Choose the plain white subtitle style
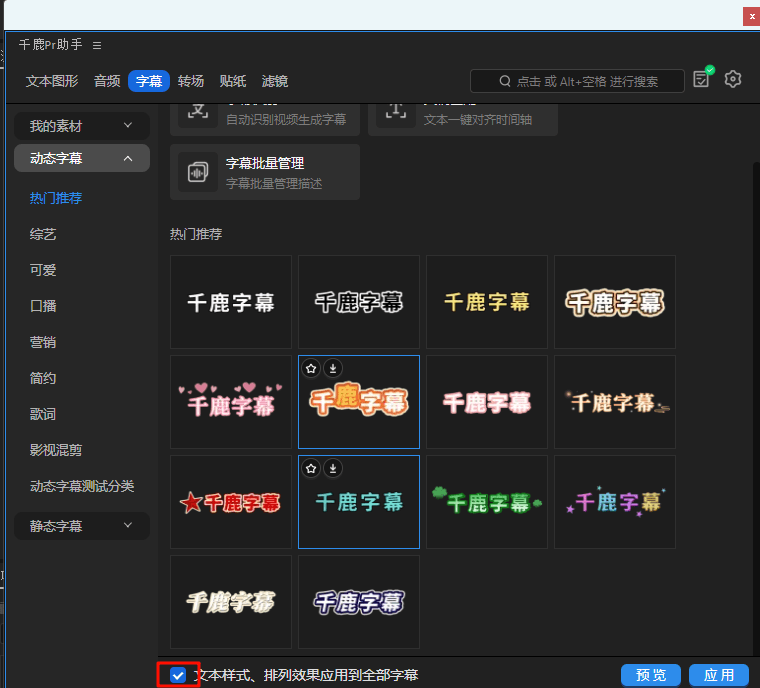 coord(231,302)
